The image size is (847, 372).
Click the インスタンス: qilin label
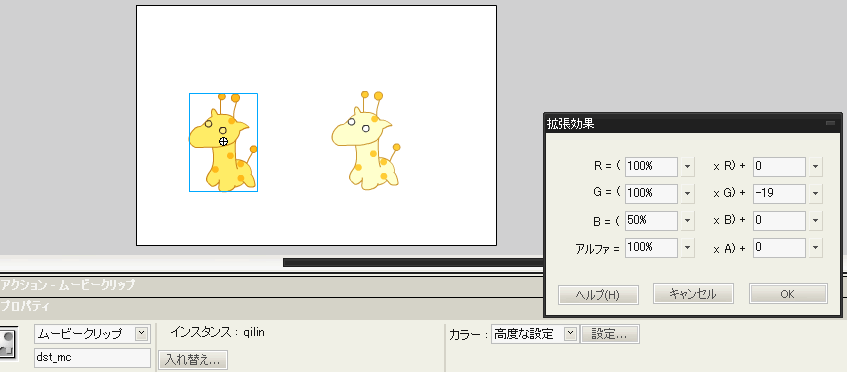point(217,332)
